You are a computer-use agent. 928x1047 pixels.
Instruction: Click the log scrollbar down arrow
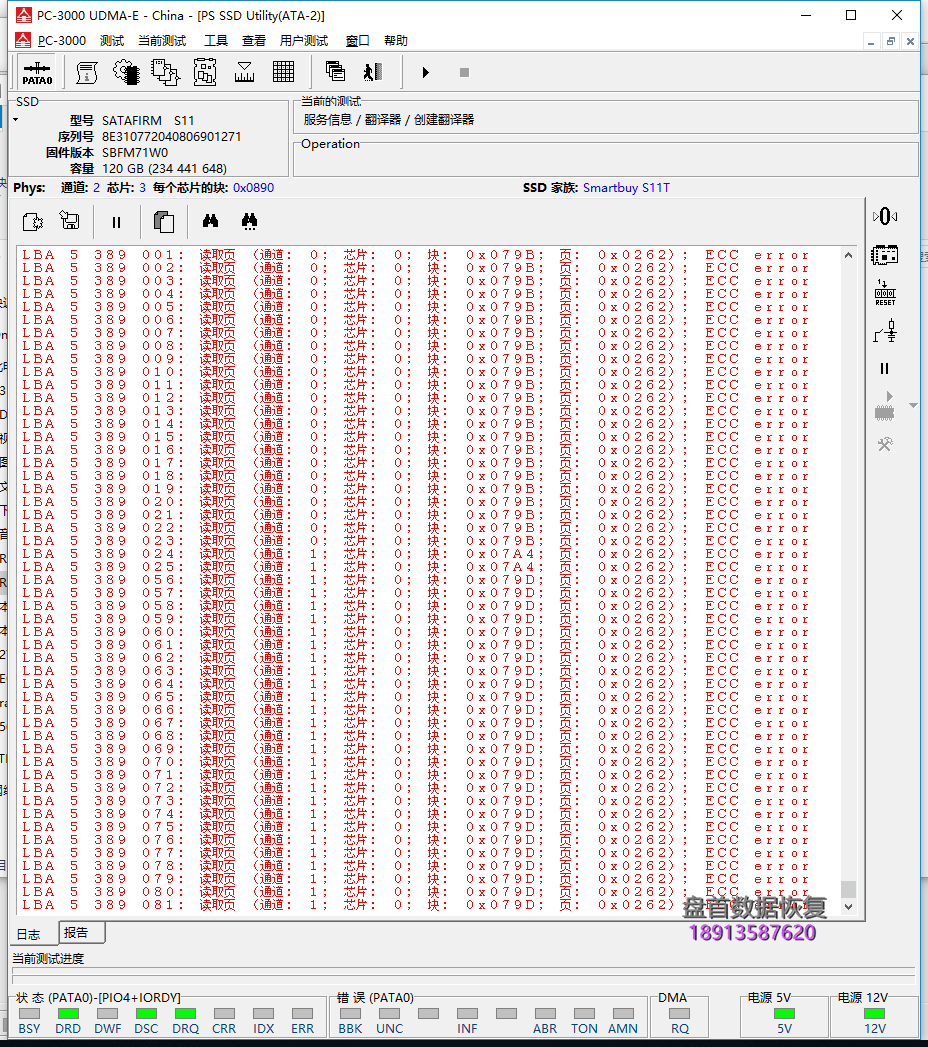(848, 906)
